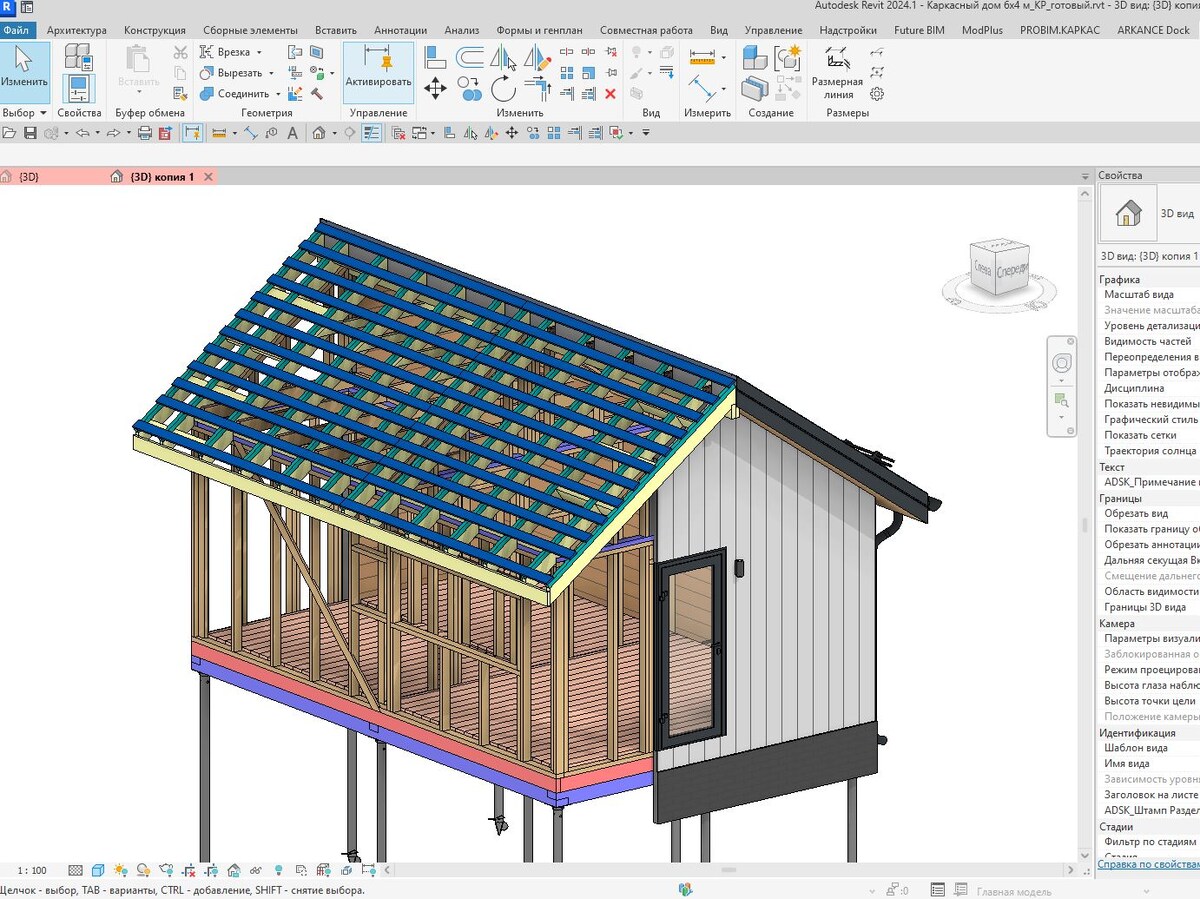Toggle visual style cube in view bar
This screenshot has height=899, width=1200.
[x=98, y=870]
